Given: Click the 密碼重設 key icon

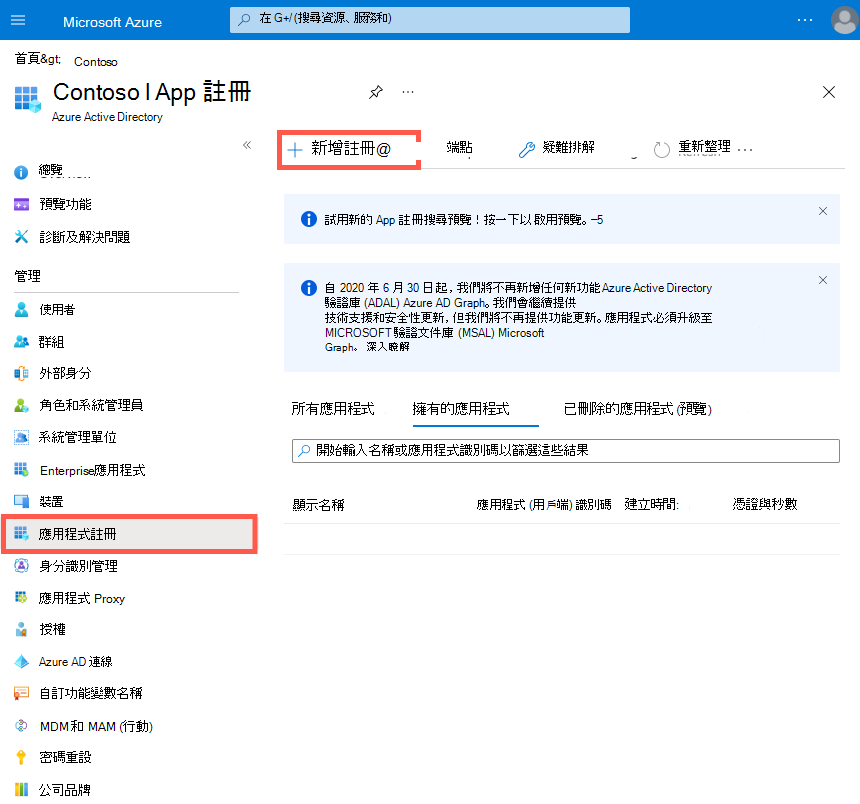Looking at the screenshot, I should (21, 757).
